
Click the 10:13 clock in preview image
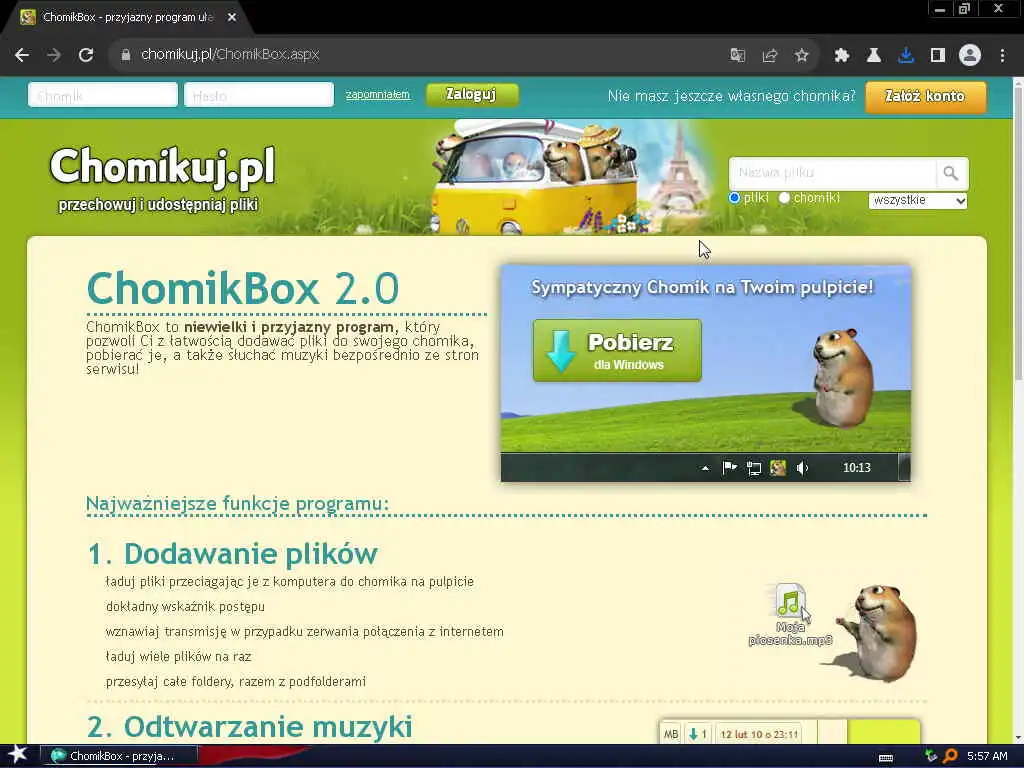tap(857, 468)
